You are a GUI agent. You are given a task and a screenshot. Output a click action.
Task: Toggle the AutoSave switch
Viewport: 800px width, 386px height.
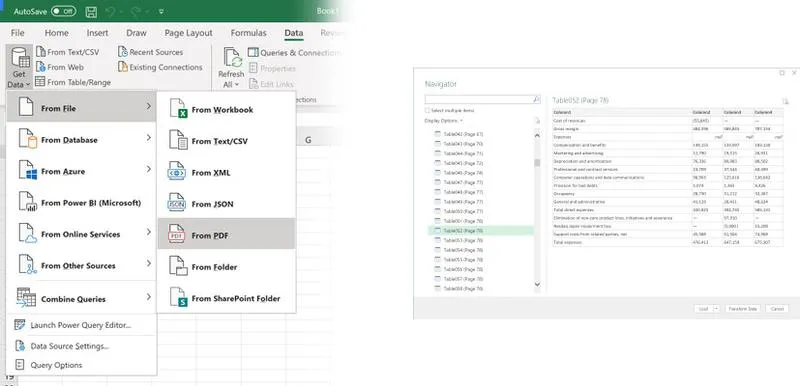[63, 11]
